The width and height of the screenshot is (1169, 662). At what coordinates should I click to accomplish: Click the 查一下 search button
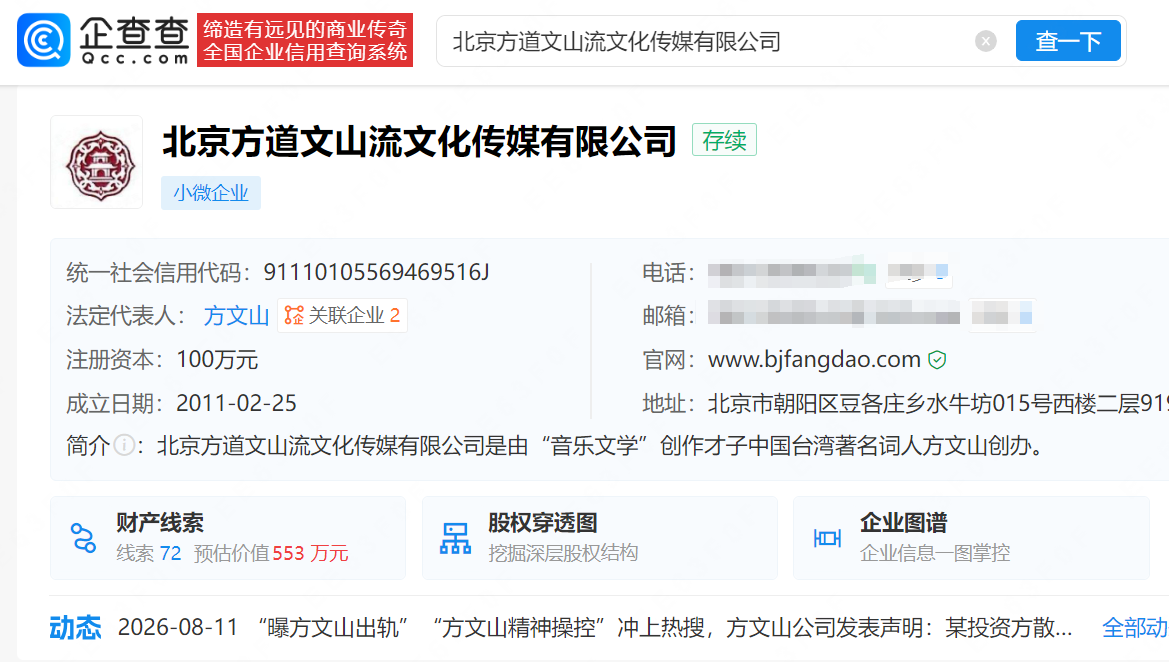pyautogui.click(x=1068, y=41)
